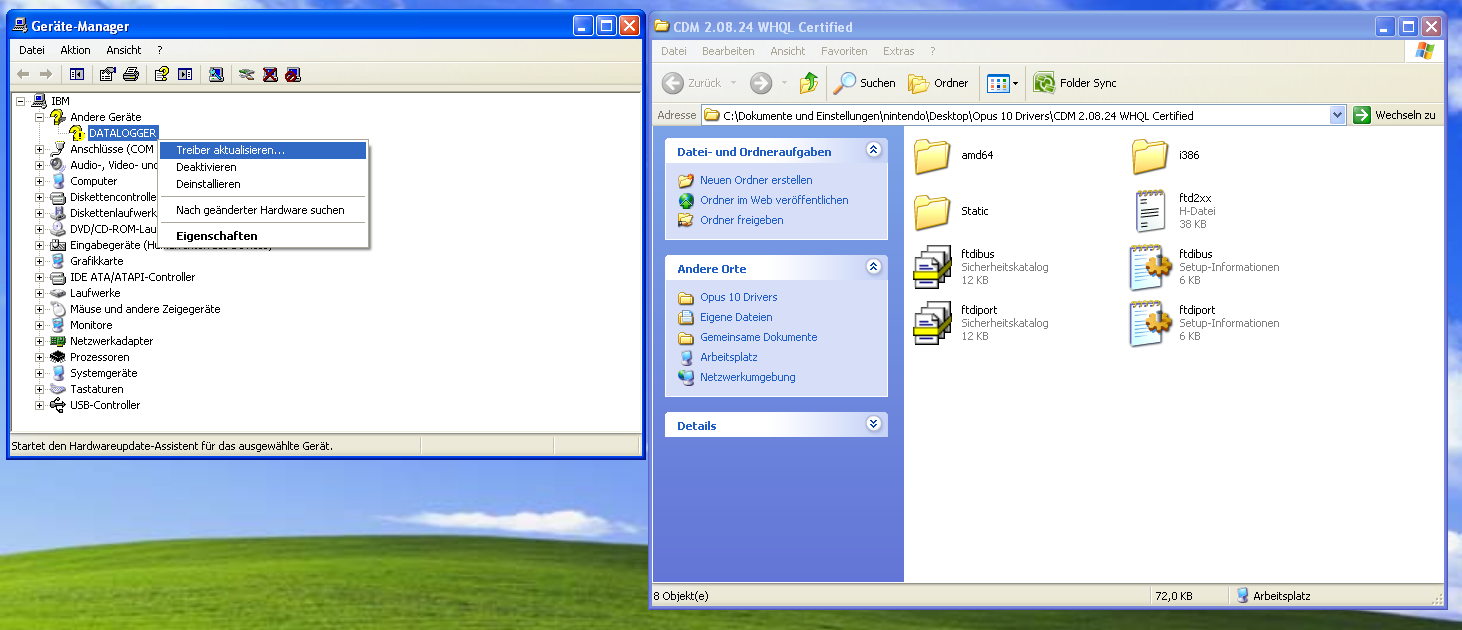The image size is (1462, 630).
Task: Toggle the Ordner folders pane button
Action: tap(938, 83)
